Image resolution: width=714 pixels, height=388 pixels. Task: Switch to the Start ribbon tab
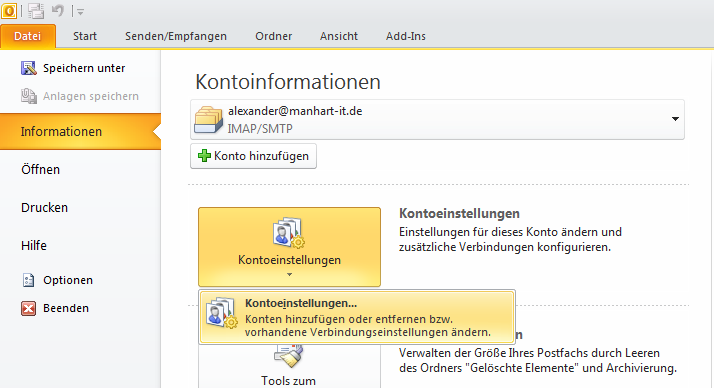85,36
